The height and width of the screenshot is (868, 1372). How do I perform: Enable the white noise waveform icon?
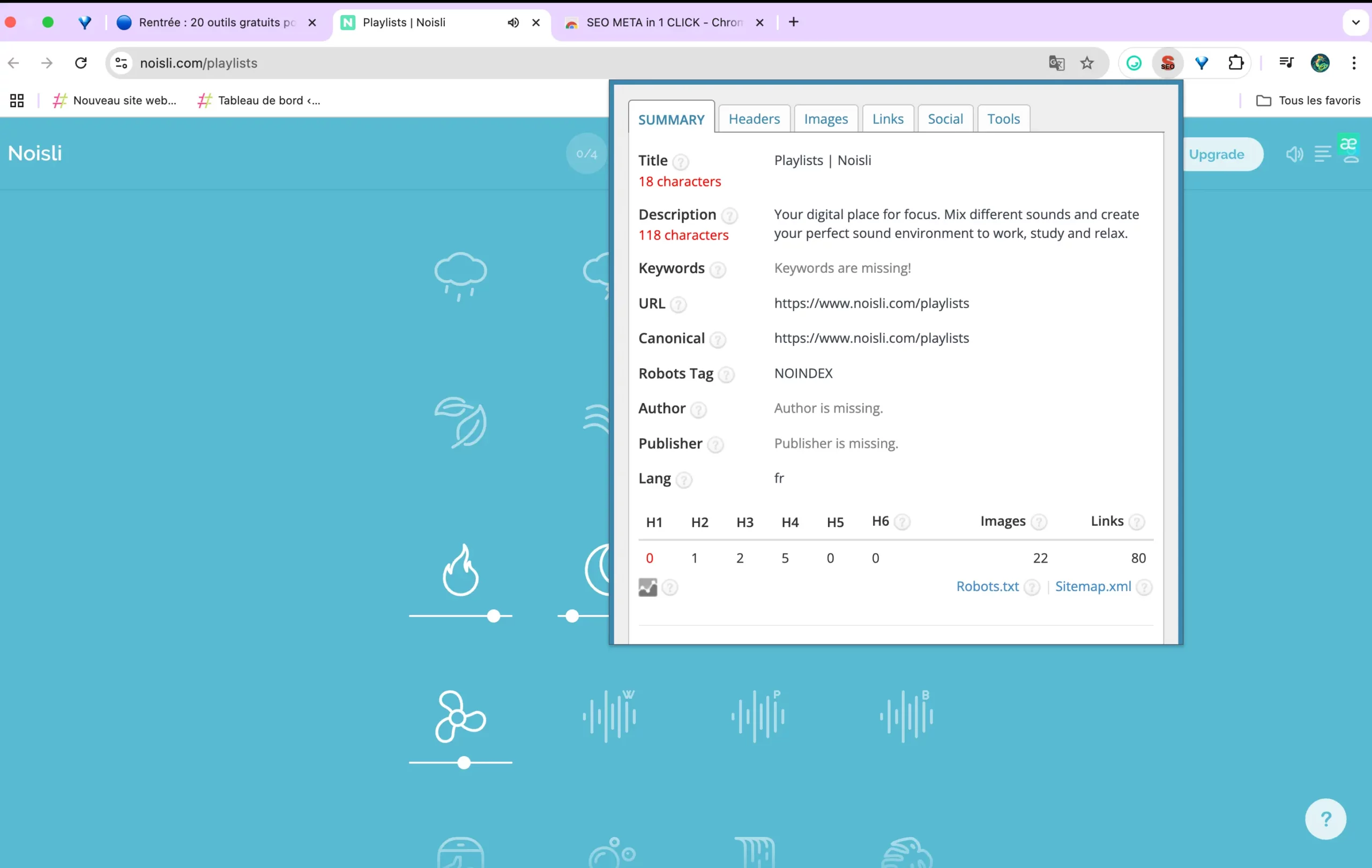(x=609, y=716)
